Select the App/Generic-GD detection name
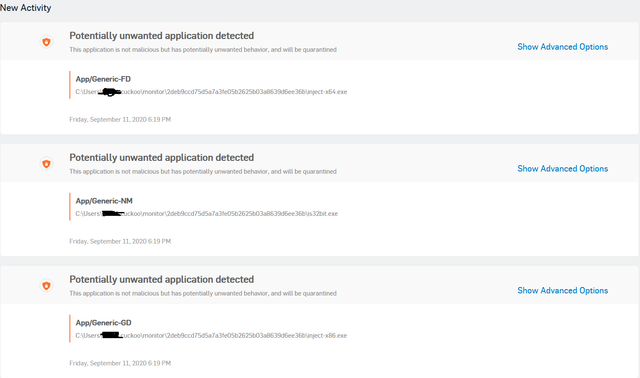640x378 pixels. pos(104,323)
